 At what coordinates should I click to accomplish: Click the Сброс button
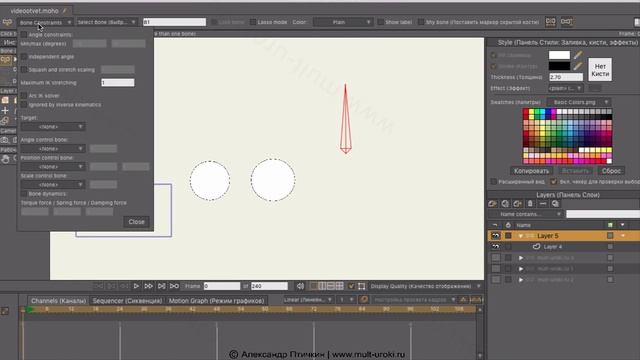611,171
